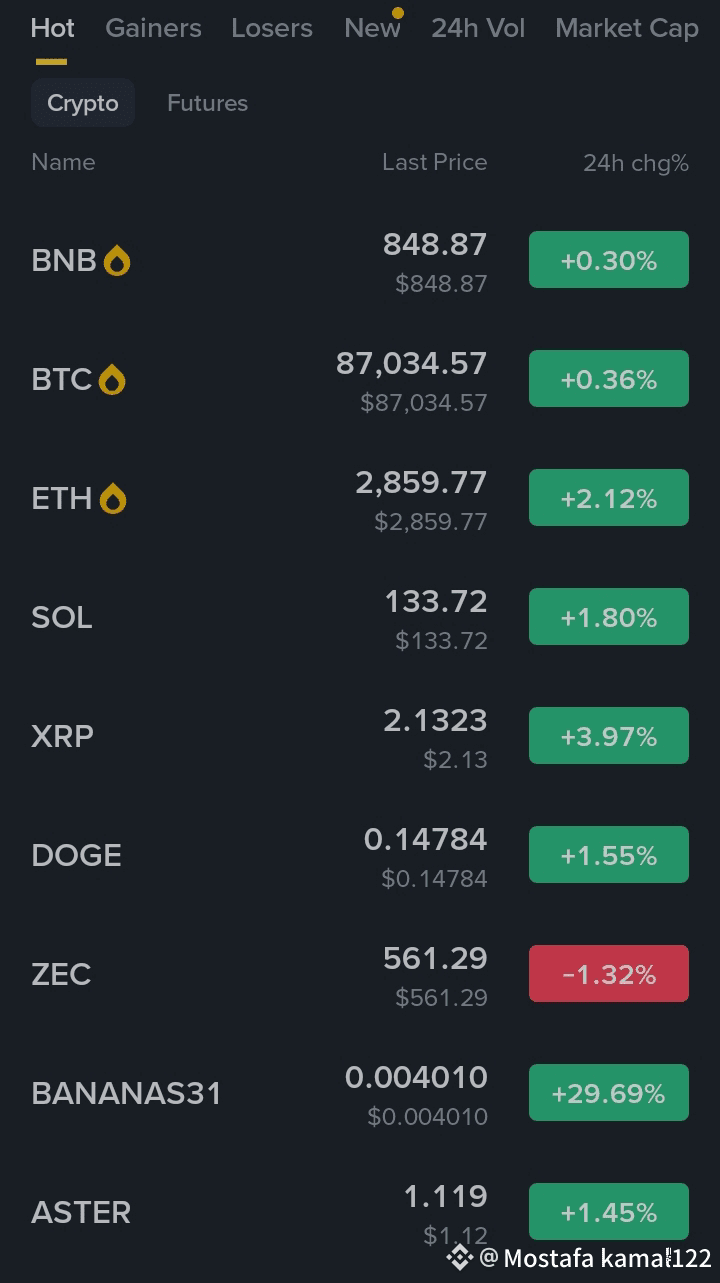The image size is (720, 1283).
Task: Switch to Futures market view
Action: [207, 103]
